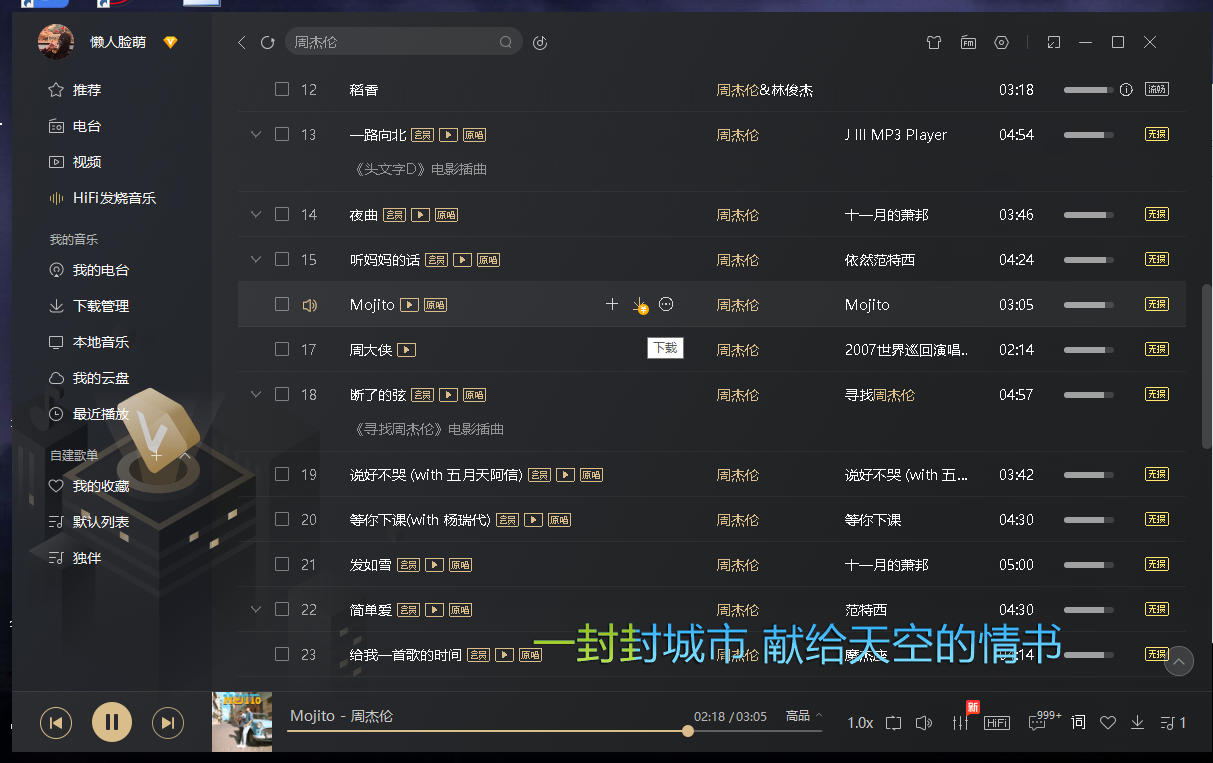Select the checkbox for 说好不哭
The height and width of the screenshot is (763, 1213).
click(x=282, y=474)
